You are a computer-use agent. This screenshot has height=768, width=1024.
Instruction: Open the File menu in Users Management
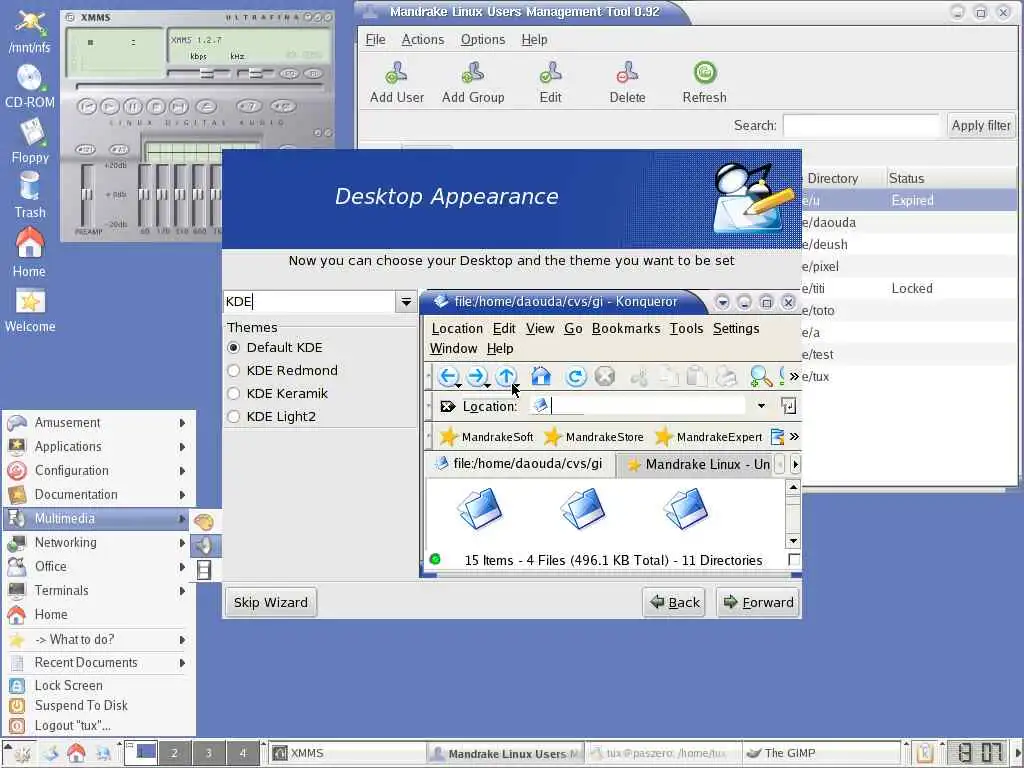click(x=375, y=40)
